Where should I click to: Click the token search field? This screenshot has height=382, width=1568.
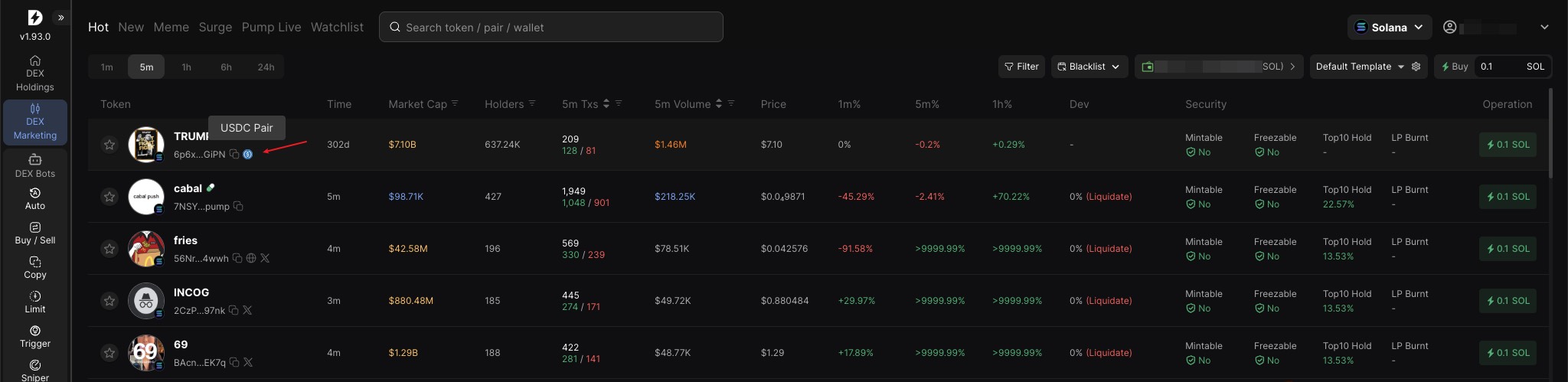551,28
